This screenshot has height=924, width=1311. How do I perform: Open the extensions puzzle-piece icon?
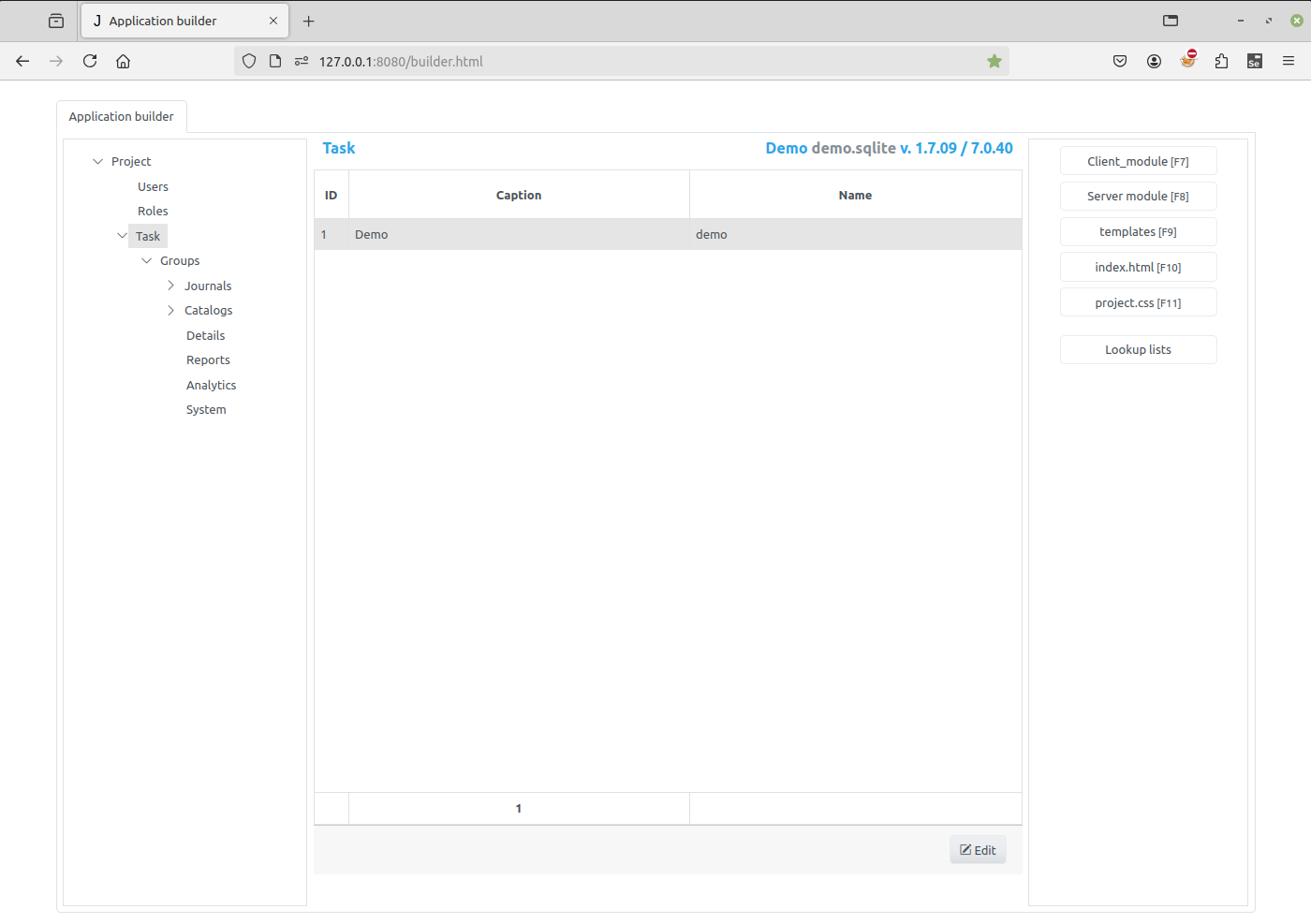click(1221, 60)
